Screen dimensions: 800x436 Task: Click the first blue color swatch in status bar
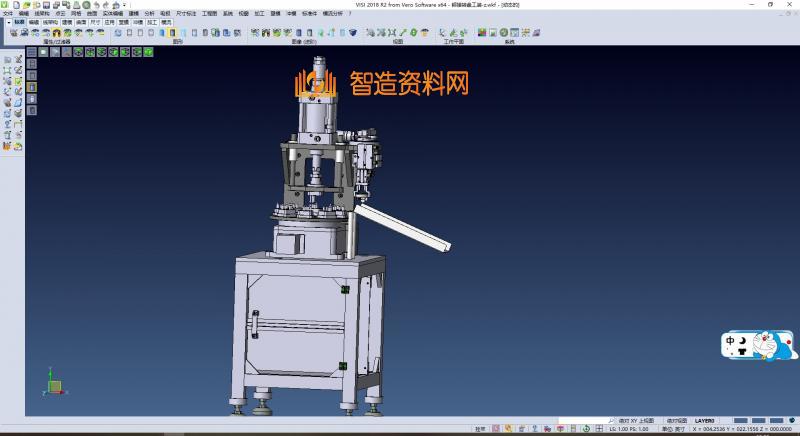[x=739, y=421]
